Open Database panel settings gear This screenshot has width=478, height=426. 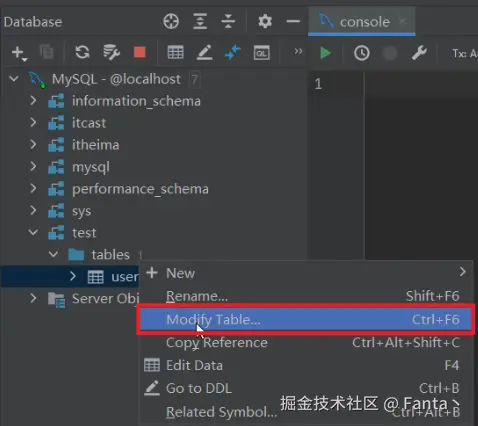coord(265,22)
